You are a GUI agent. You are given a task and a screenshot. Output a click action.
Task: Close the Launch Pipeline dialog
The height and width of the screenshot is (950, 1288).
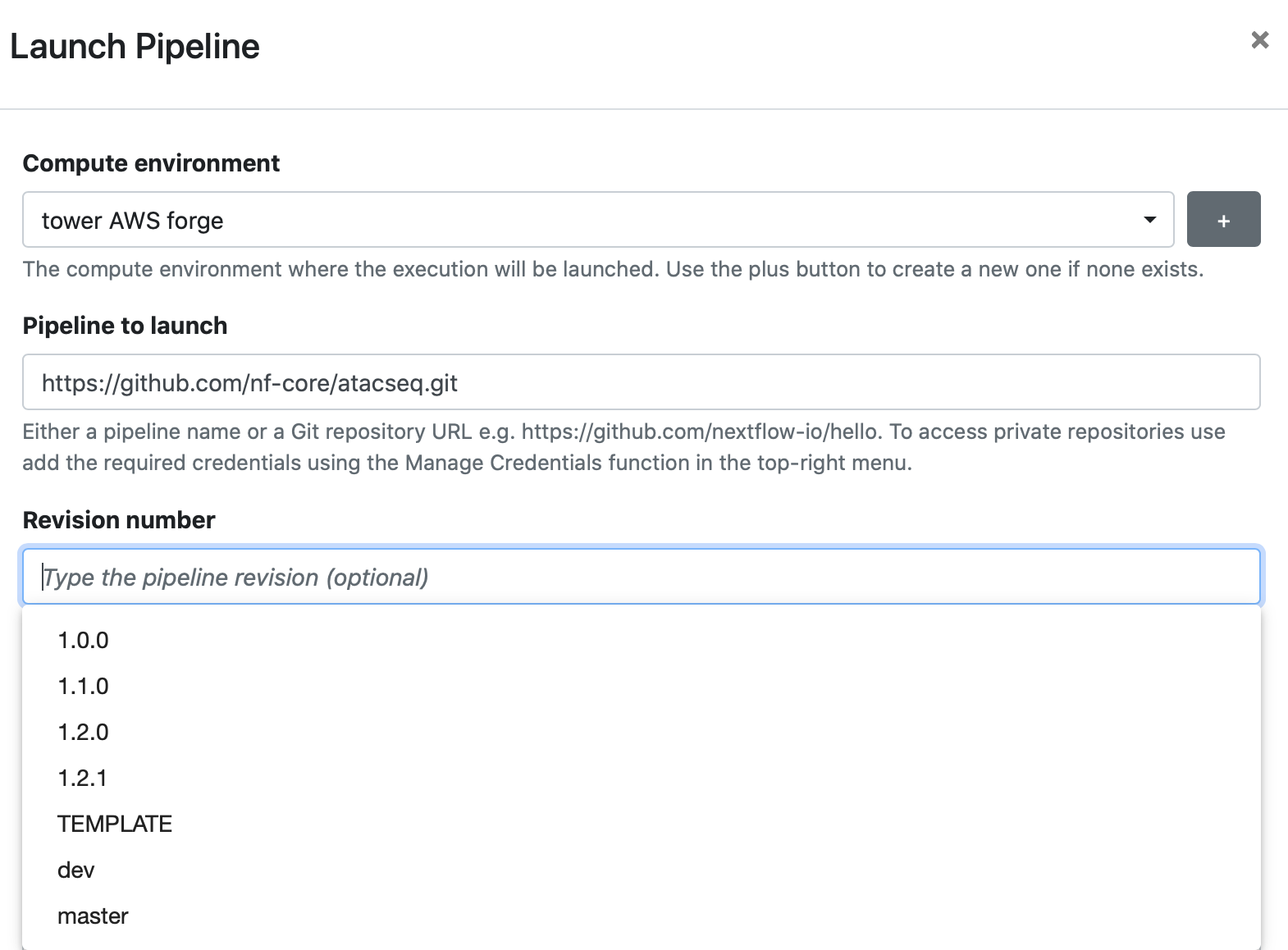[1259, 40]
